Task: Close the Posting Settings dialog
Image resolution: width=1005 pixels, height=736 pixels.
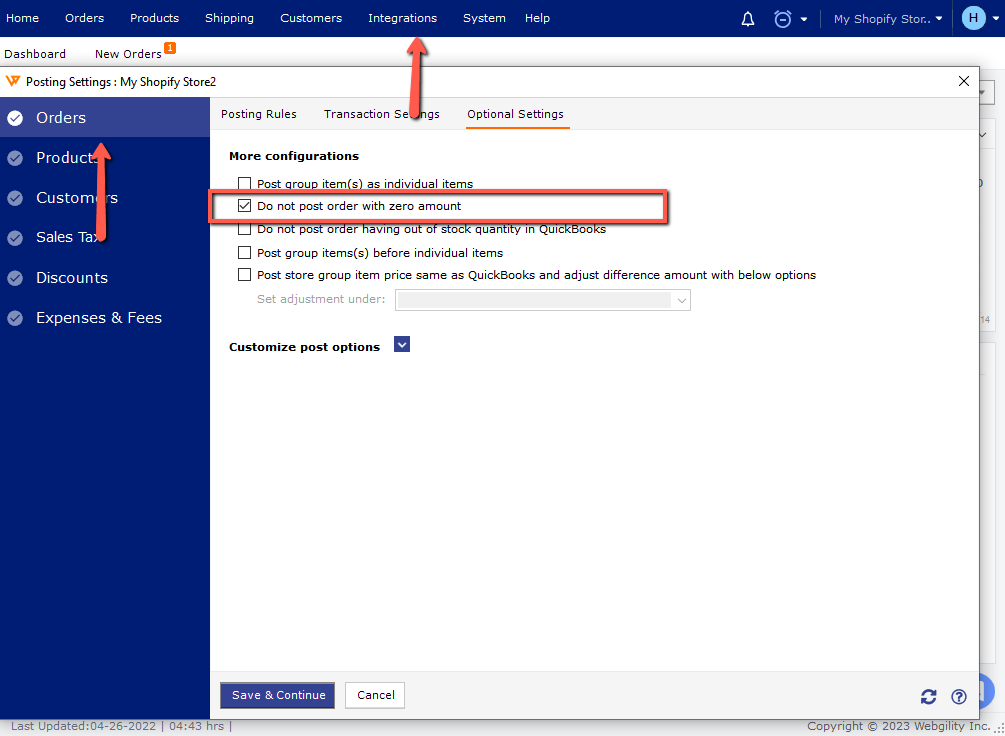Action: [x=963, y=81]
